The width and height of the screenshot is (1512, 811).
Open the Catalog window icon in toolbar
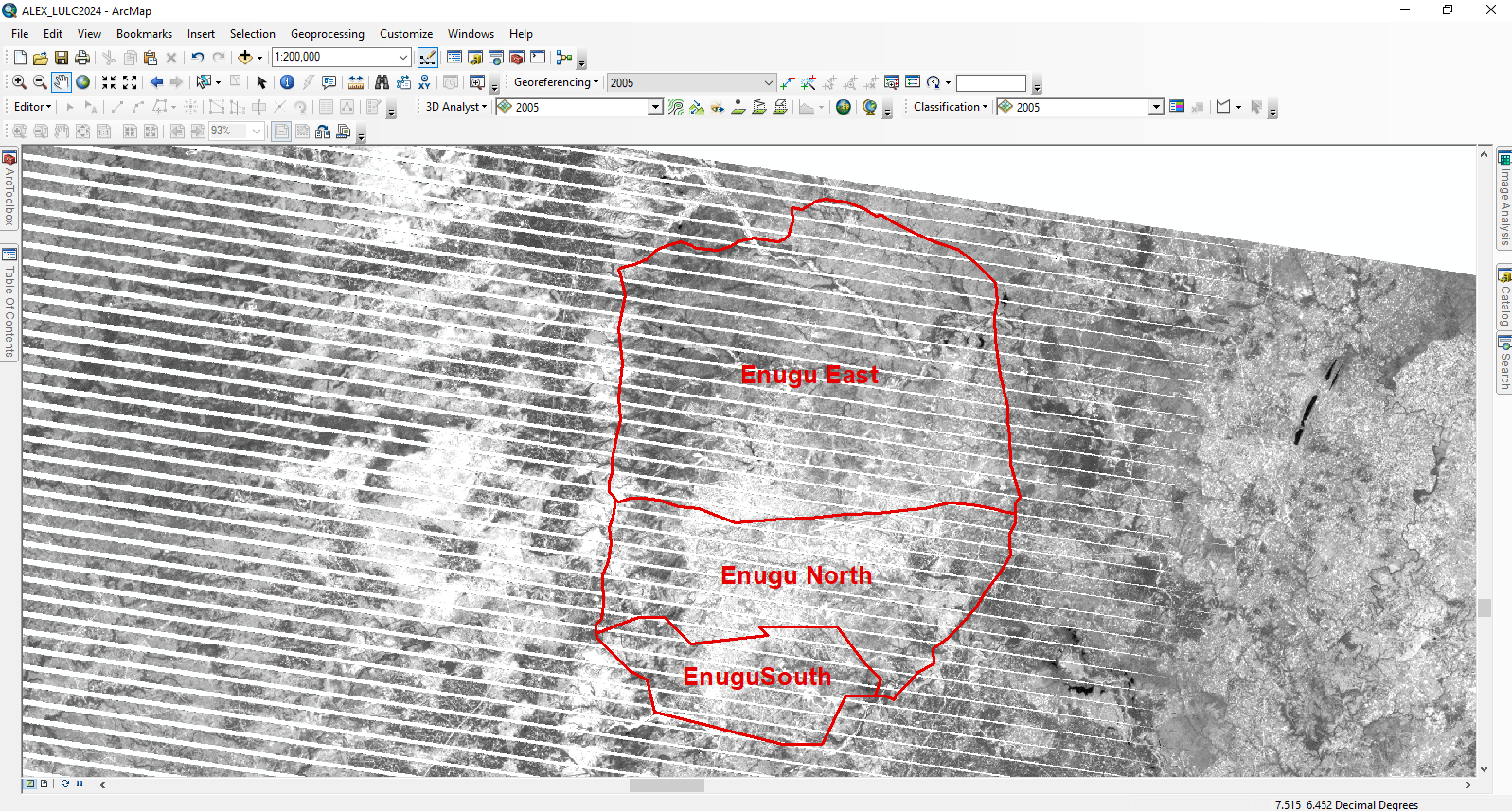[x=475, y=58]
